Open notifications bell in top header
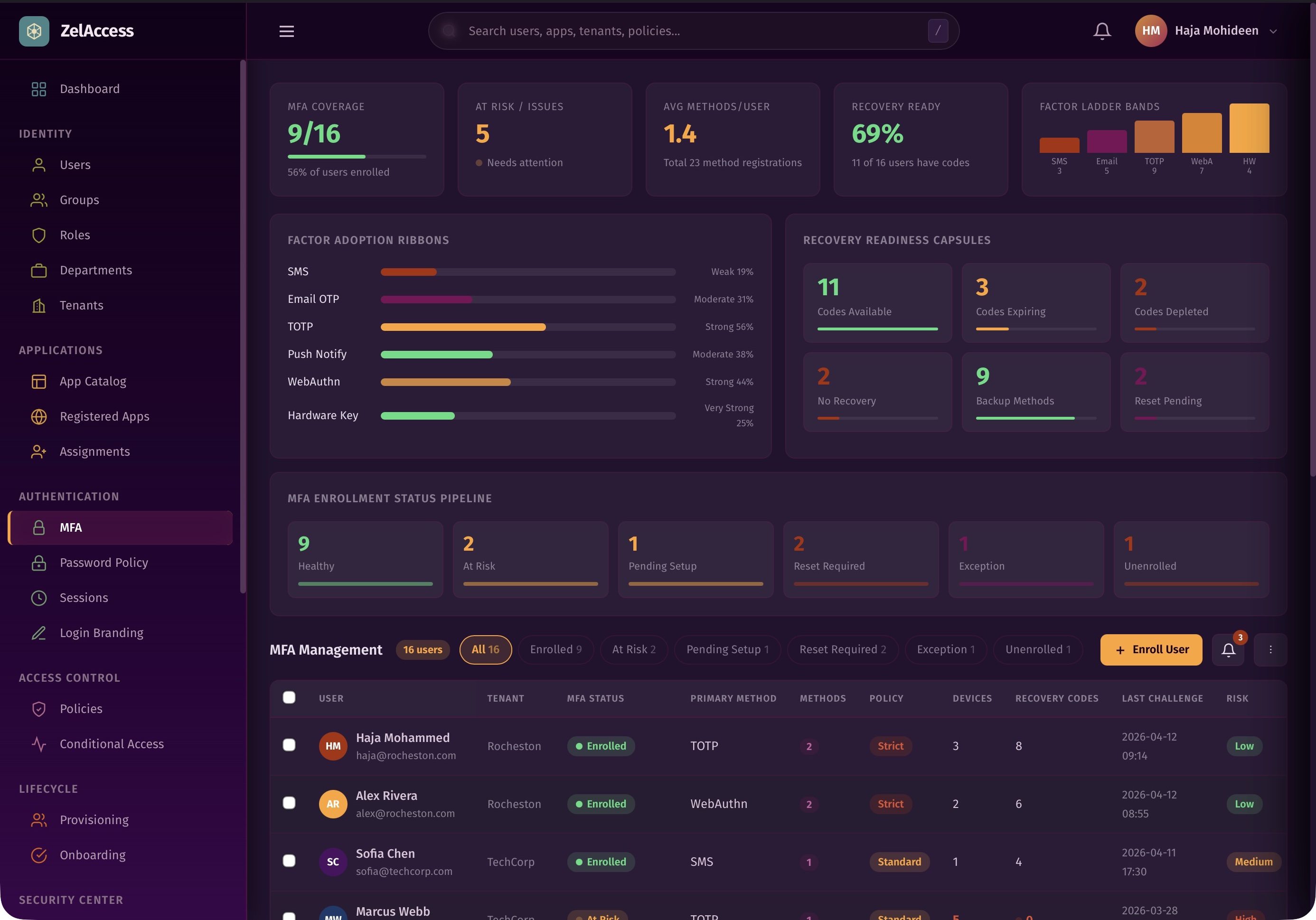Viewport: 1316px width, 920px height. click(1101, 31)
